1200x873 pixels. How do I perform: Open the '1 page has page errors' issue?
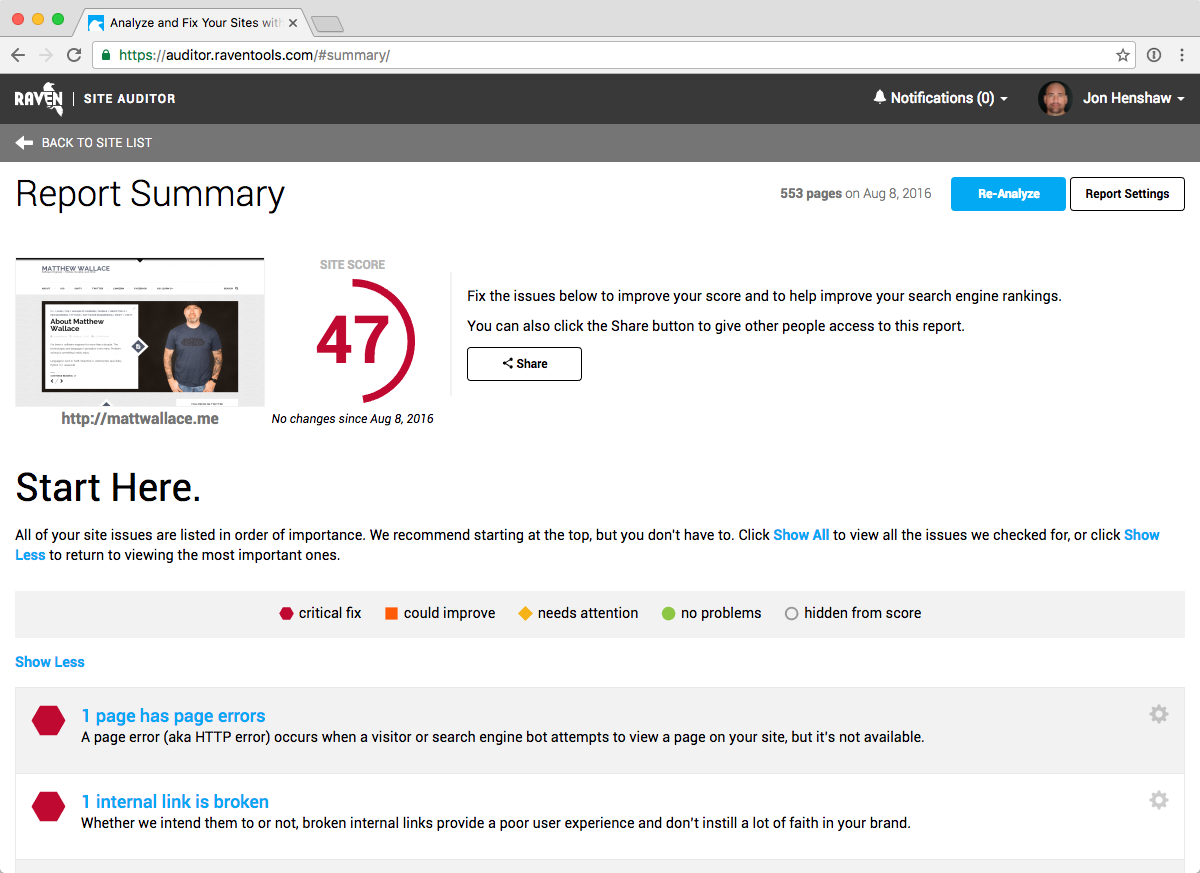[x=173, y=716]
